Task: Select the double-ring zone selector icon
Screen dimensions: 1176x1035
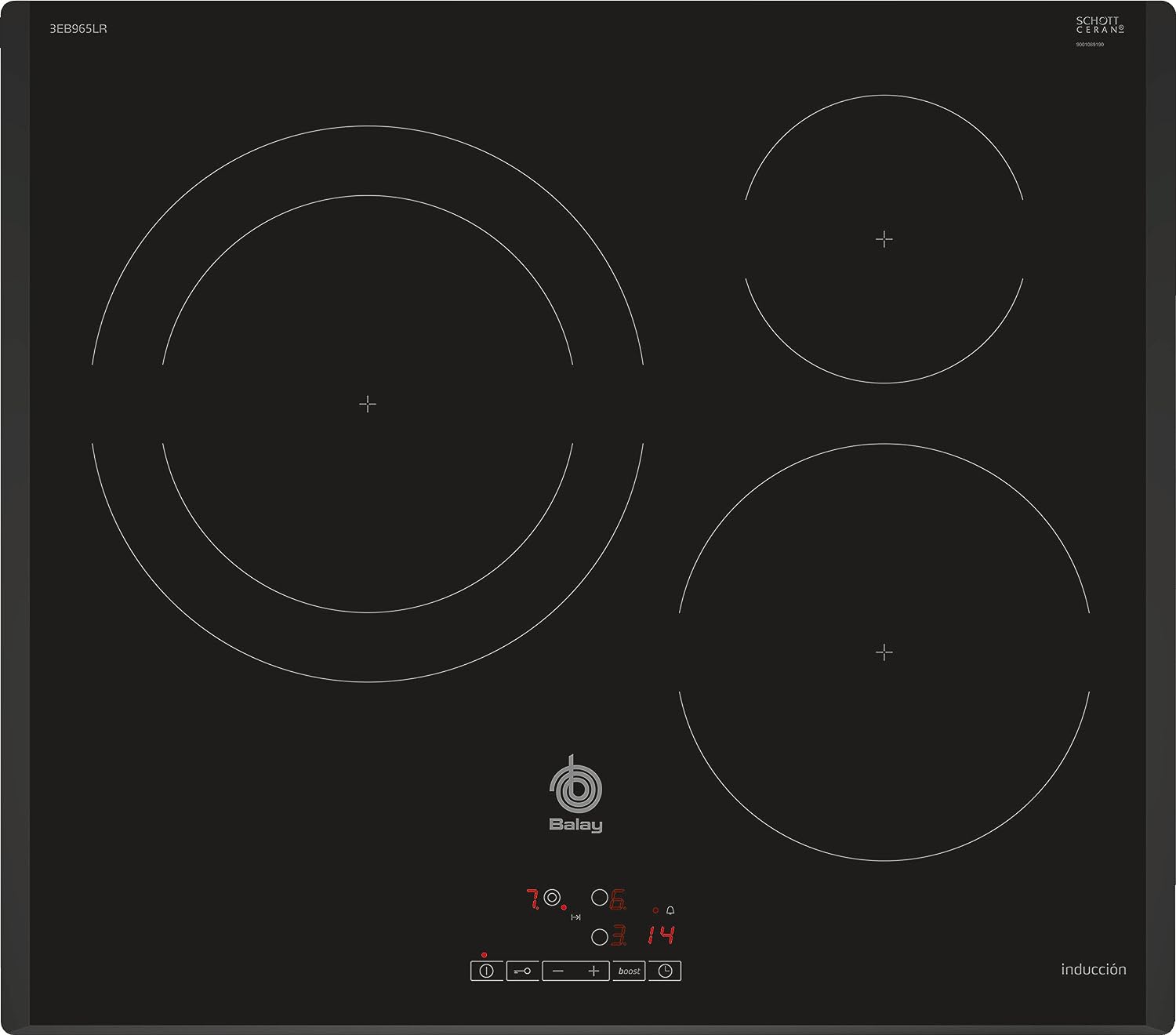Action: coord(552,898)
